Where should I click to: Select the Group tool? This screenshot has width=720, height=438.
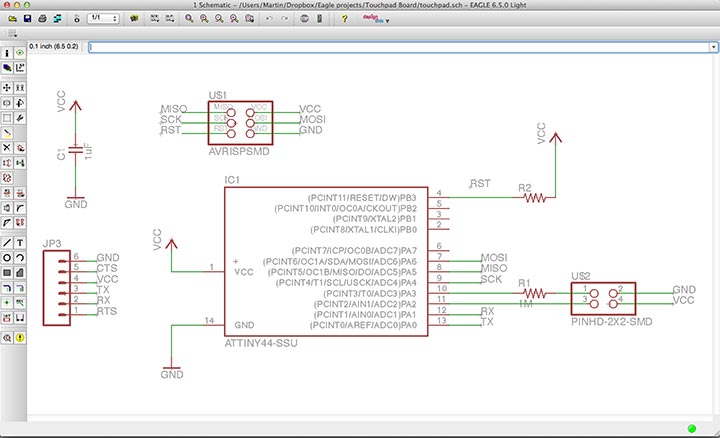coord(7,118)
